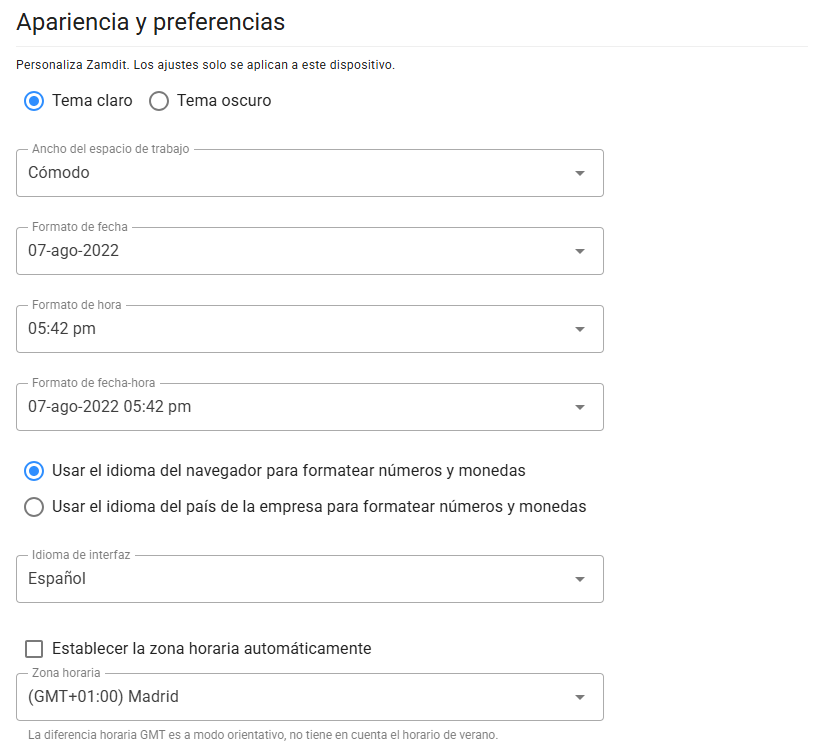Screen dimensions: 824x755
Task: Open the Formato de fecha-hora dropdown
Action: coord(300,406)
